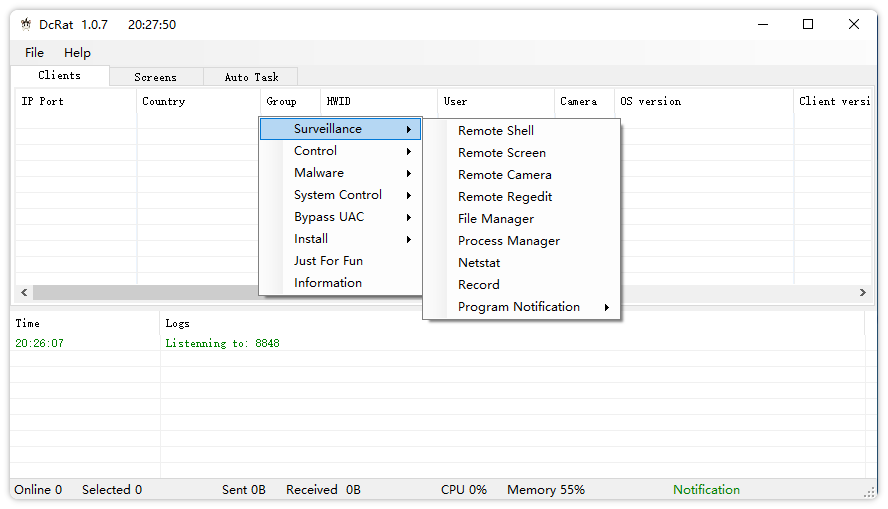Screen dimensions: 888x509
Task: Open the File menu
Action: point(34,53)
